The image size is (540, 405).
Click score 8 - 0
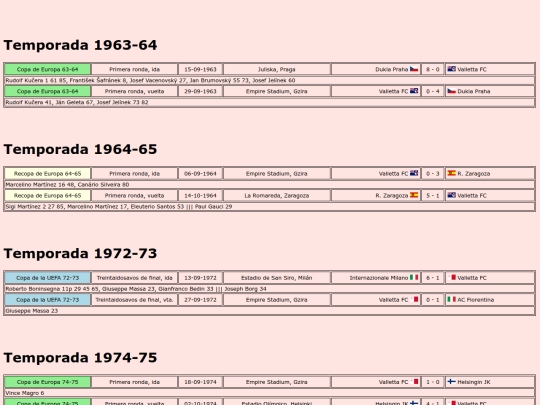[x=433, y=70]
